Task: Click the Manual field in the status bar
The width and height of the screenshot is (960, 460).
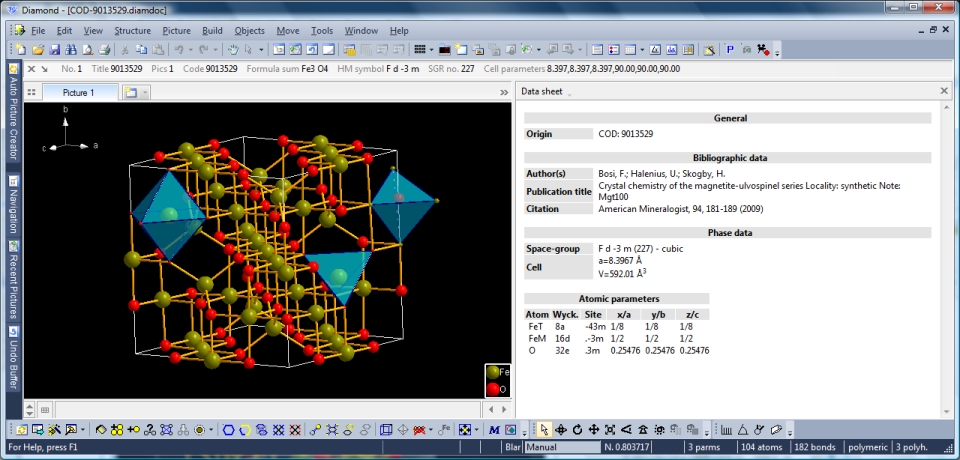Action: click(x=560, y=447)
